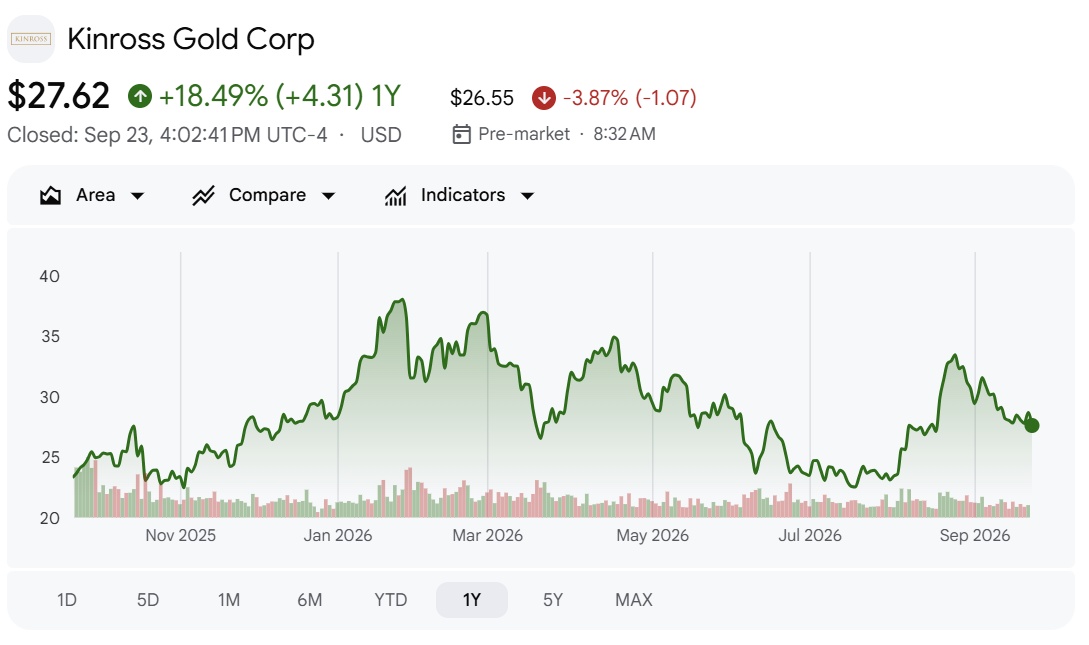Expand the Indicators dropdown arrow
The height and width of the screenshot is (645, 1089).
coord(527,196)
